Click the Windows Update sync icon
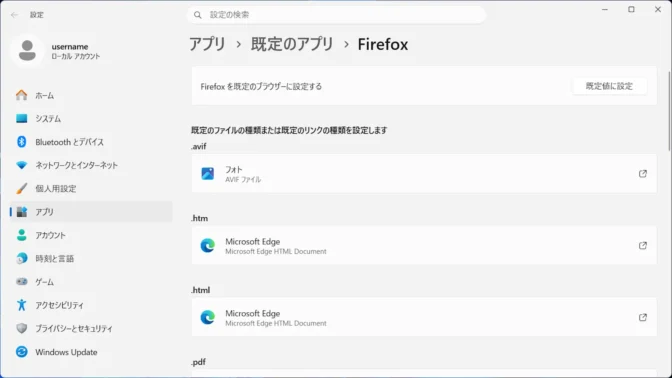This screenshot has height=378, width=672. click(x=21, y=352)
